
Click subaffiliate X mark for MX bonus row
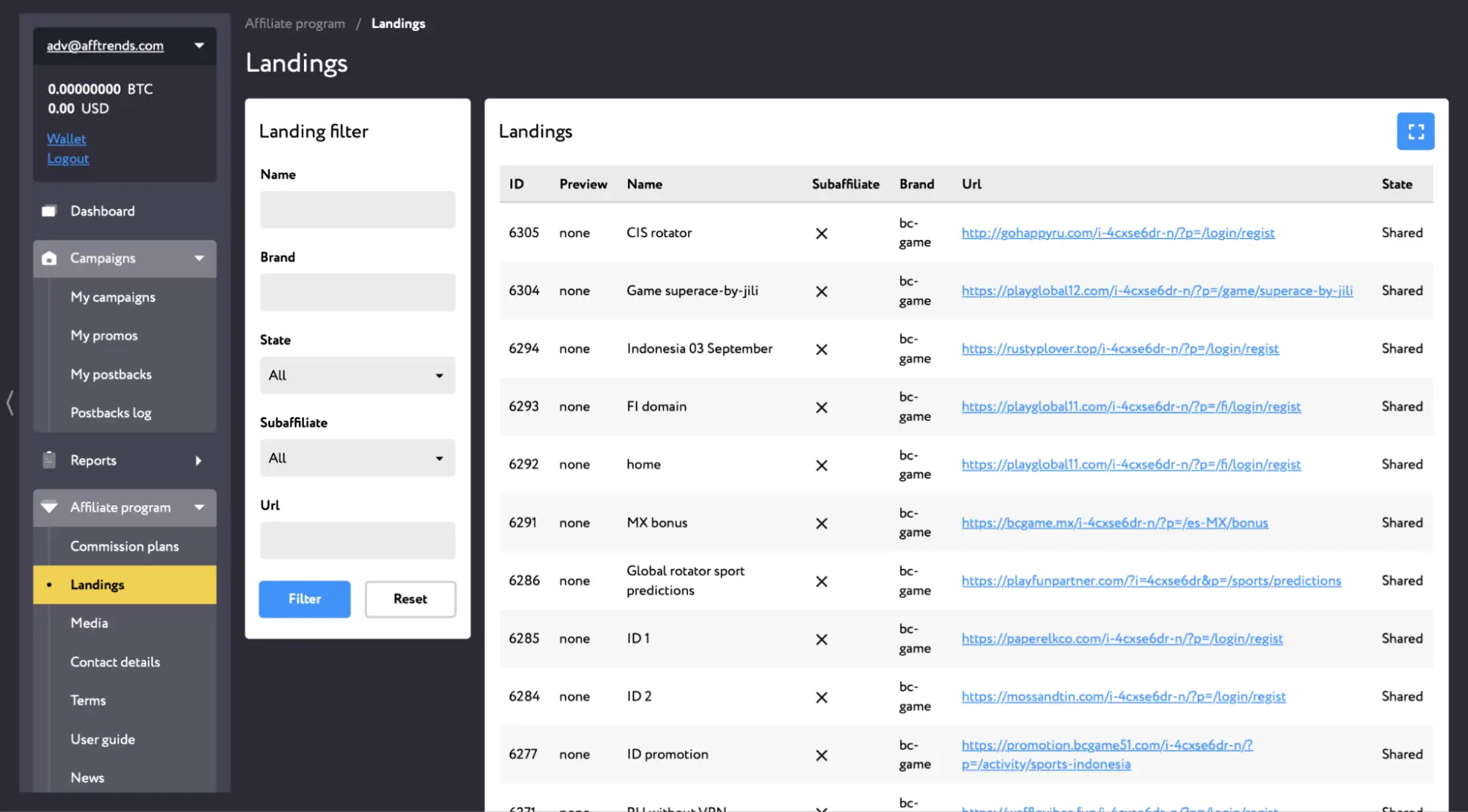point(822,523)
